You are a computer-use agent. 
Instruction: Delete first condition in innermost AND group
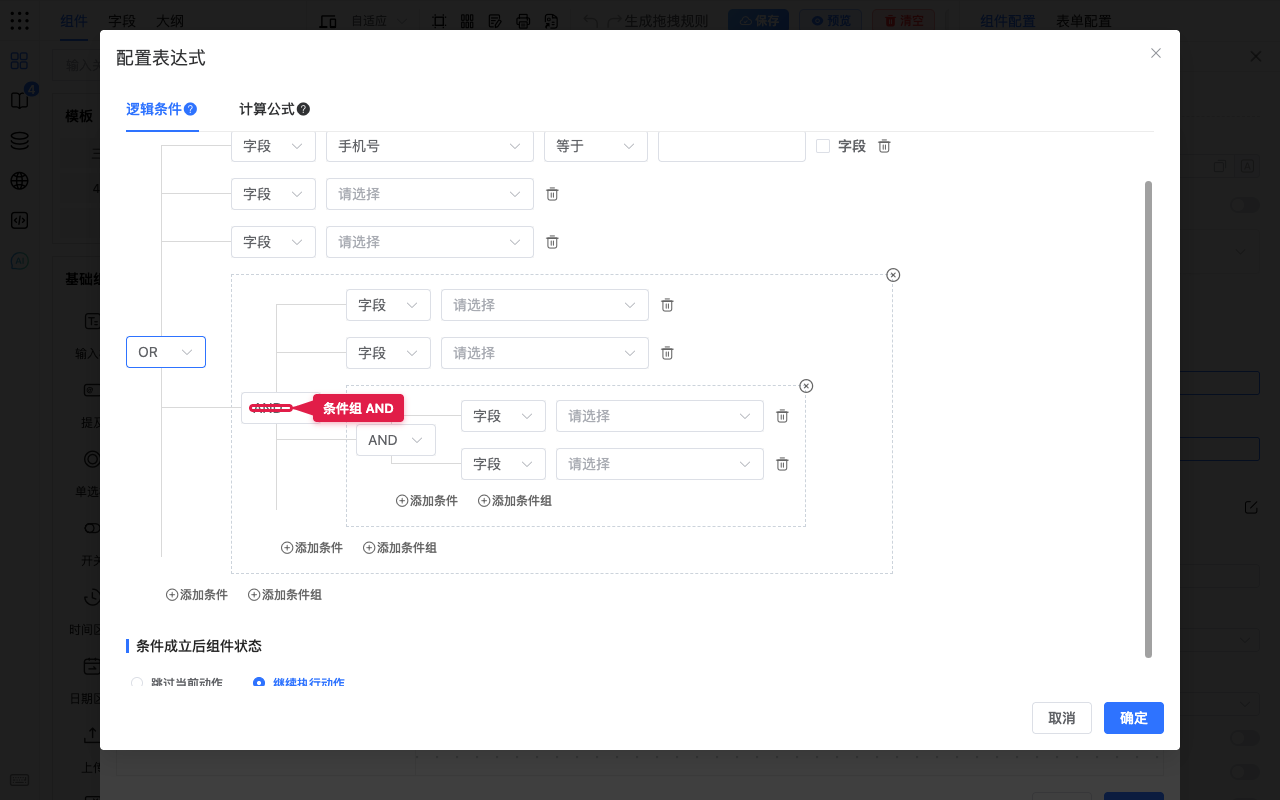click(x=782, y=416)
